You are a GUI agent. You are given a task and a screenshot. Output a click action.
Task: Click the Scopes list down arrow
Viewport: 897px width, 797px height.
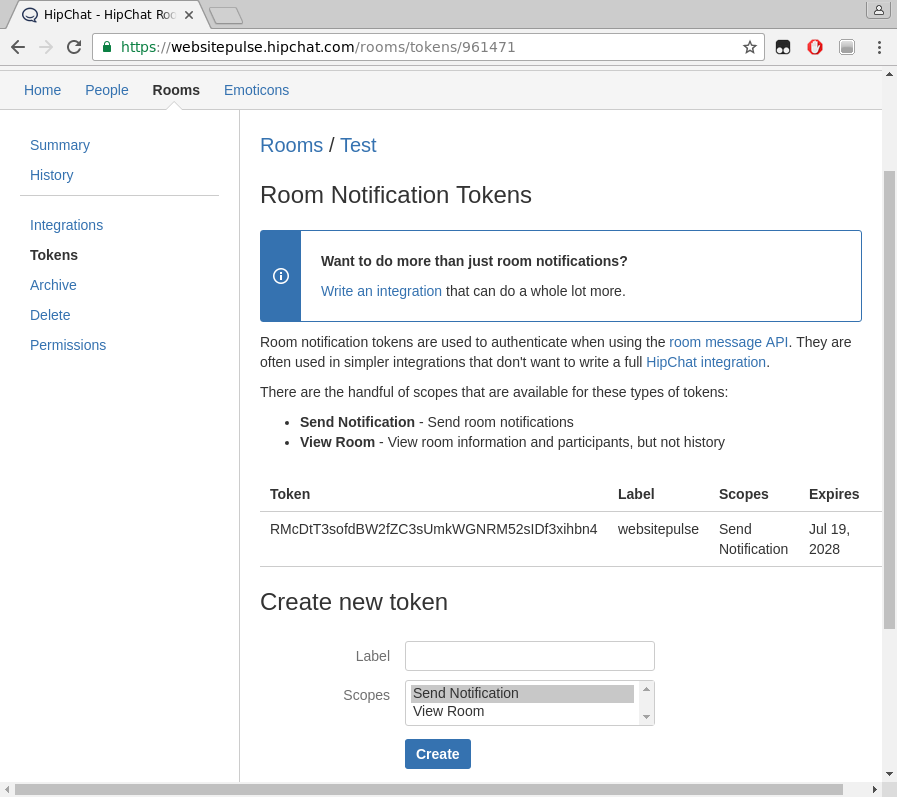[x=646, y=717]
